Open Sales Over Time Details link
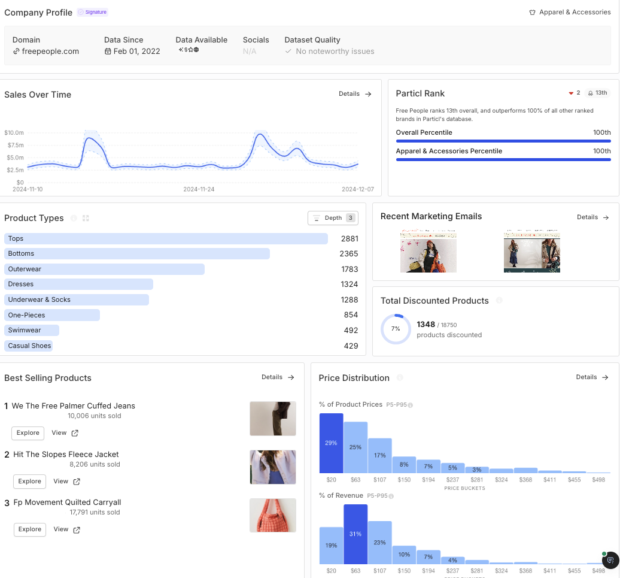This screenshot has width=620, height=578. 355,94
